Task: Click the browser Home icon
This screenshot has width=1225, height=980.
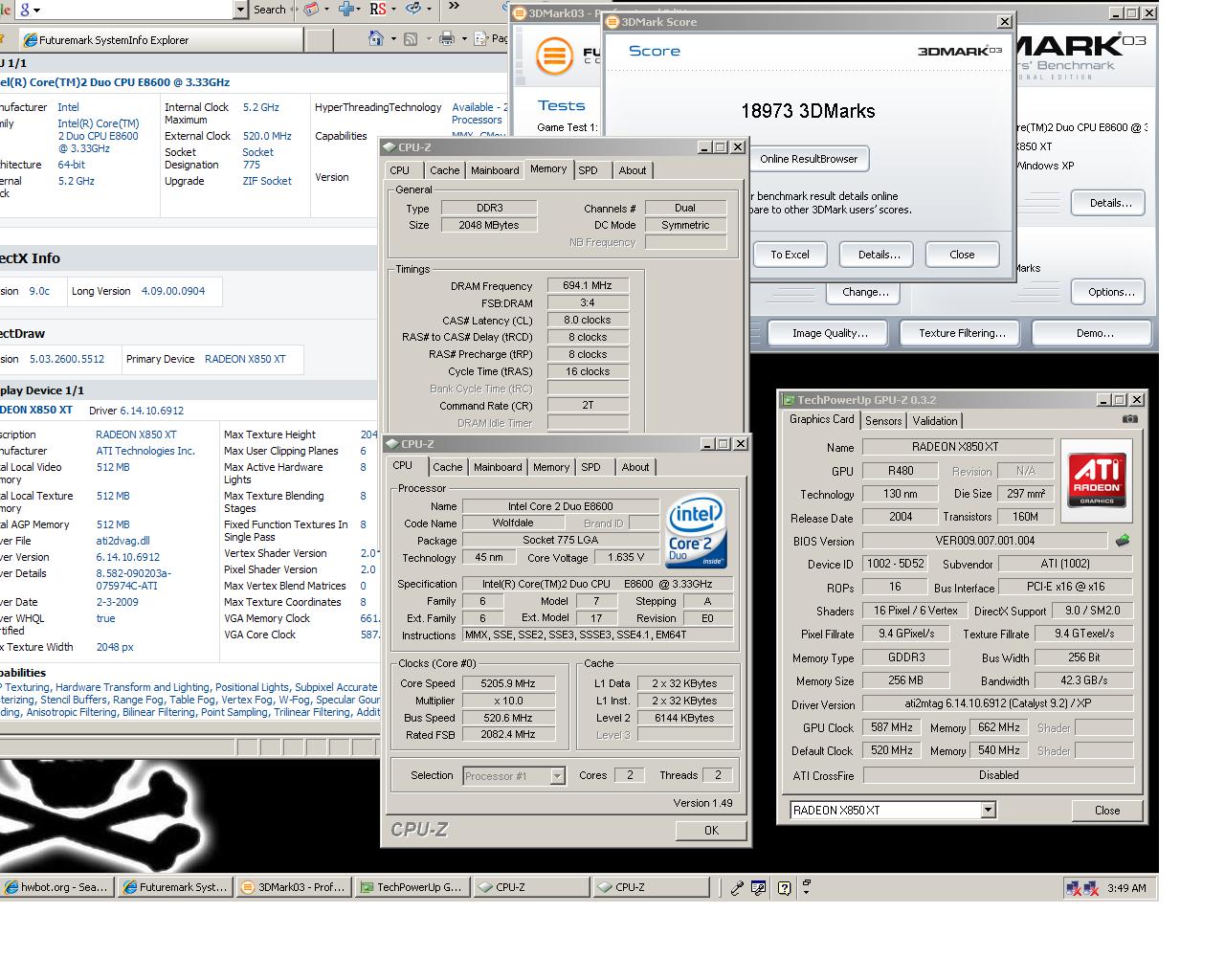Action: [x=376, y=38]
